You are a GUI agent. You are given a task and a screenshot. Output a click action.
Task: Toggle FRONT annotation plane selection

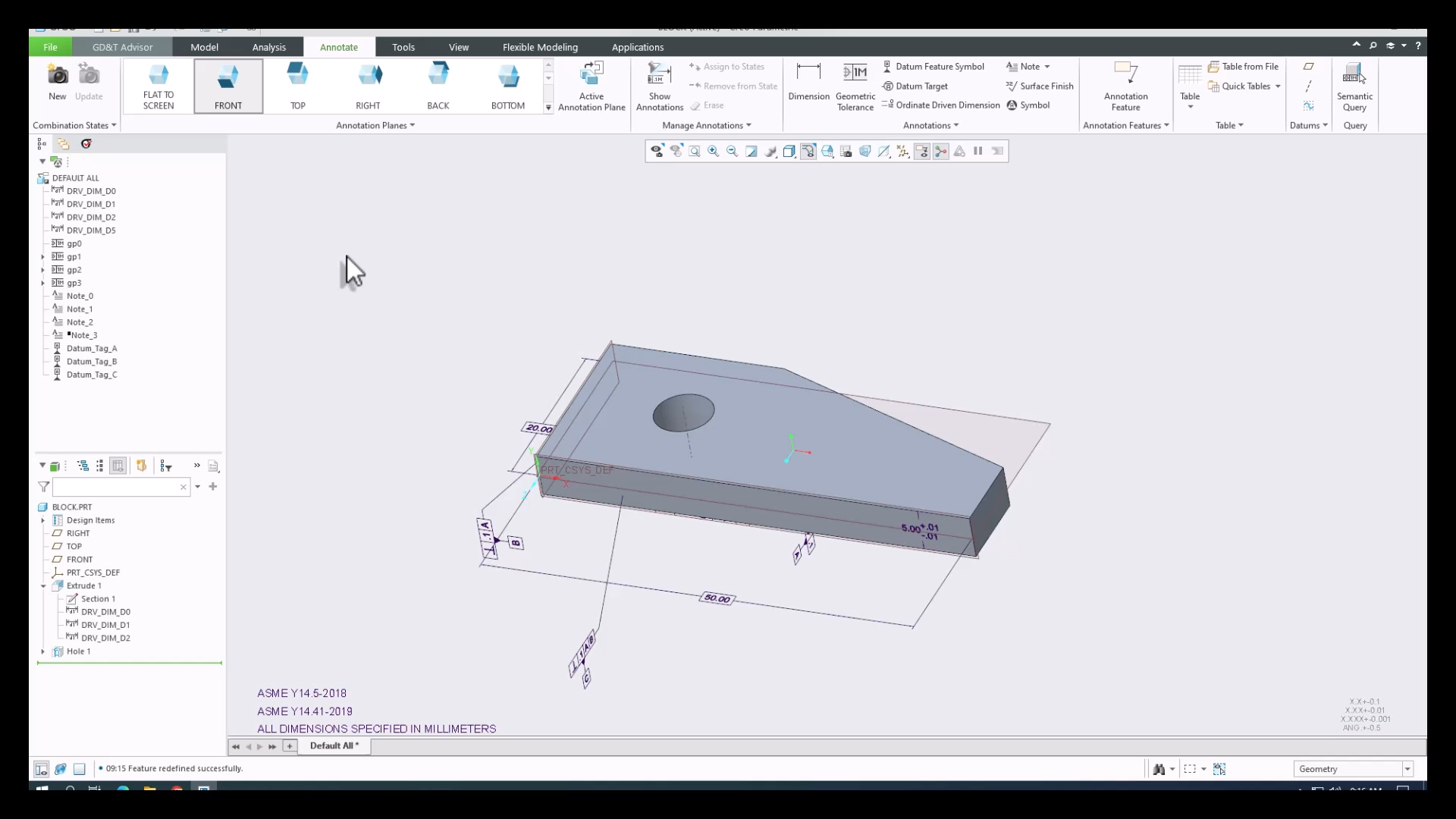click(228, 86)
